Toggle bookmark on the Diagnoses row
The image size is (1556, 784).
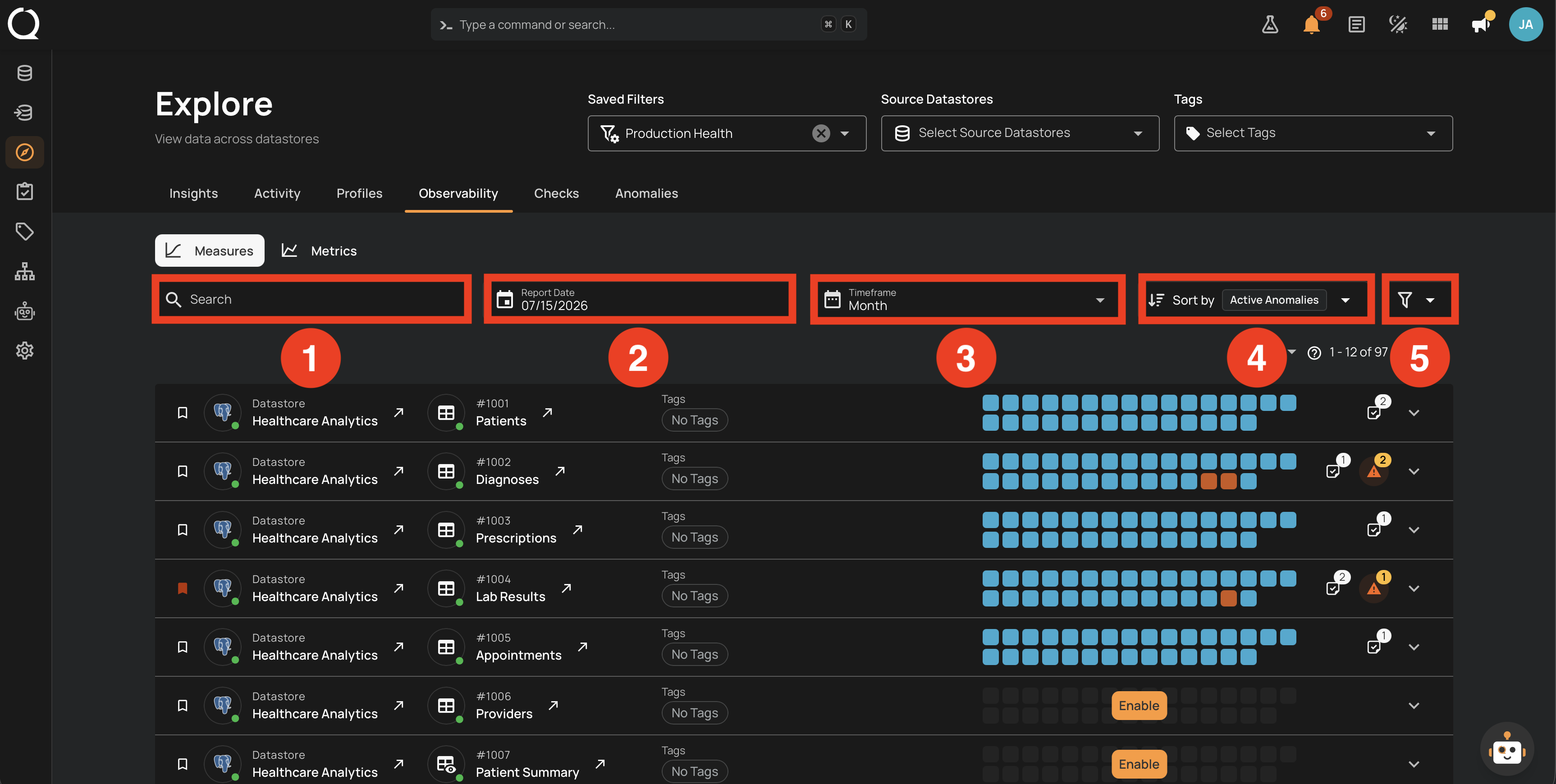(183, 471)
